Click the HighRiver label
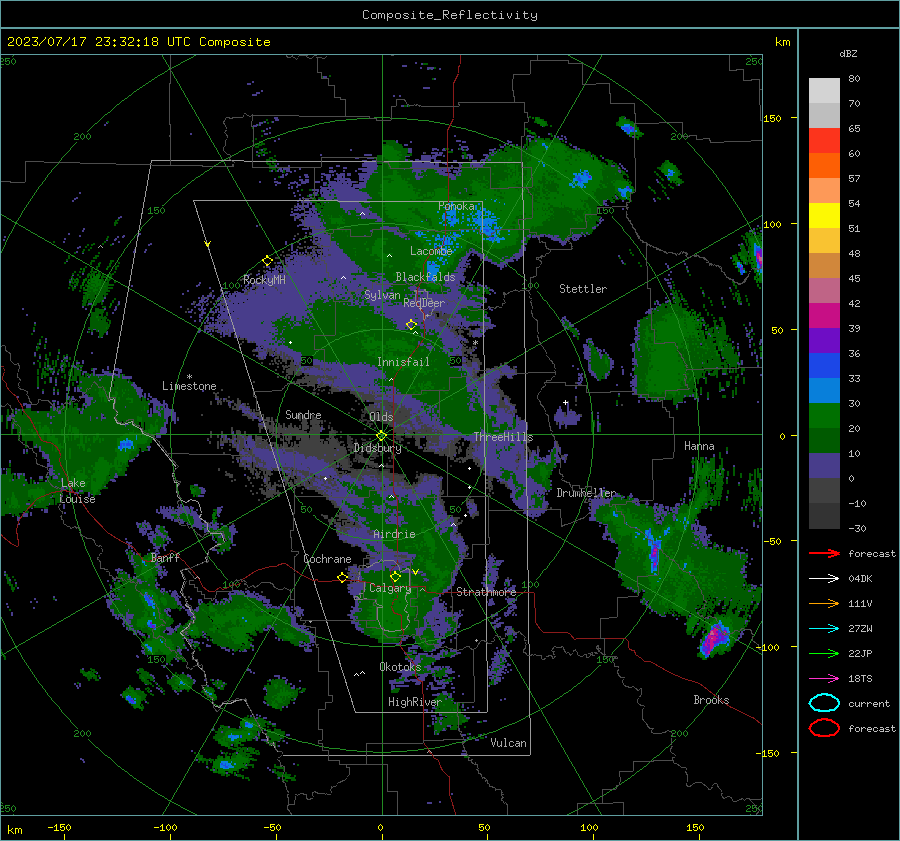Viewport: 900px width, 841px height. [414, 702]
